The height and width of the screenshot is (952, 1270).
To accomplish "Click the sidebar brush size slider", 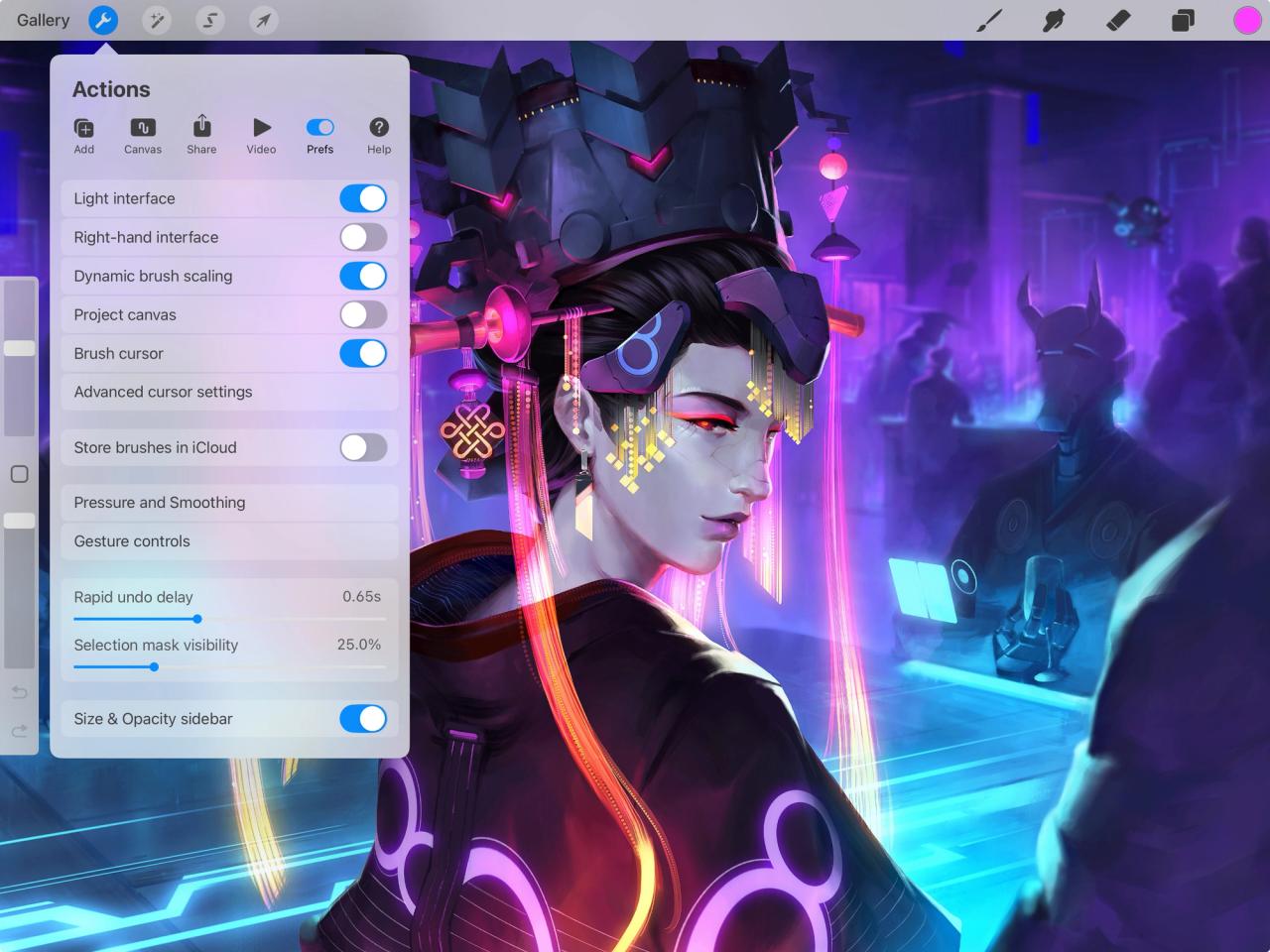I will coord(19,357).
